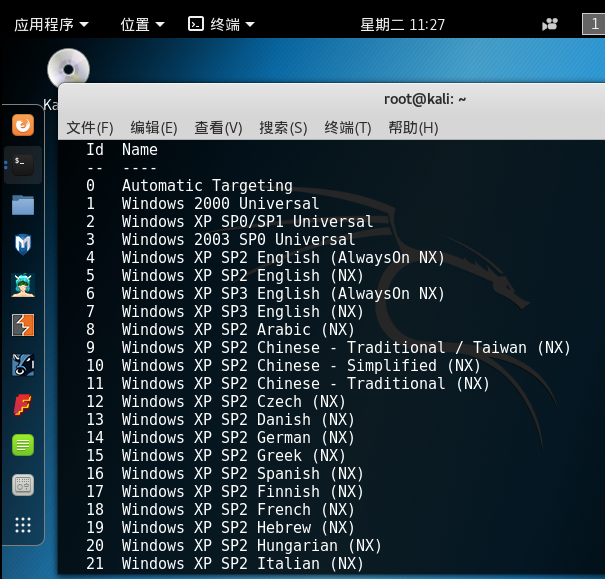
Task: Open the 文件(F) menu
Action: [x=90, y=128]
